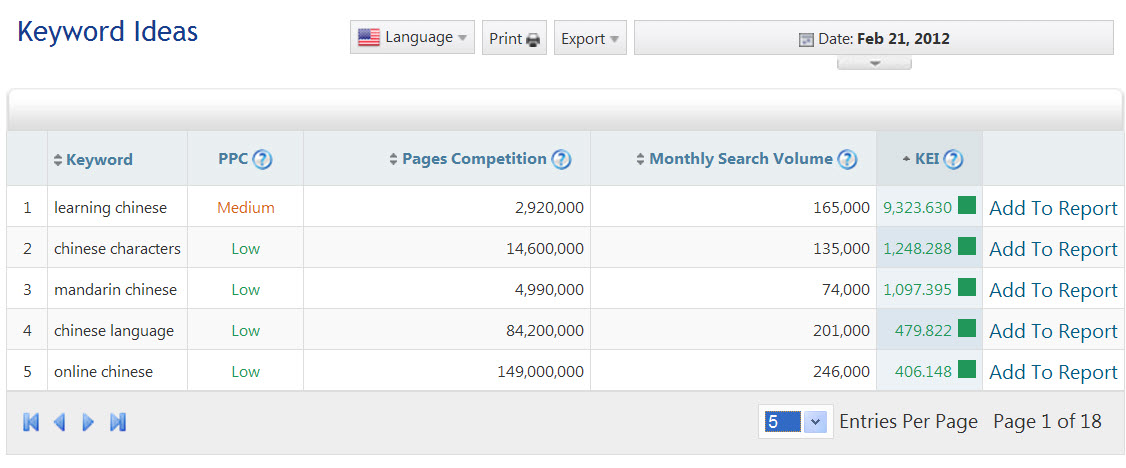Expand the Export dropdown menu

[590, 38]
